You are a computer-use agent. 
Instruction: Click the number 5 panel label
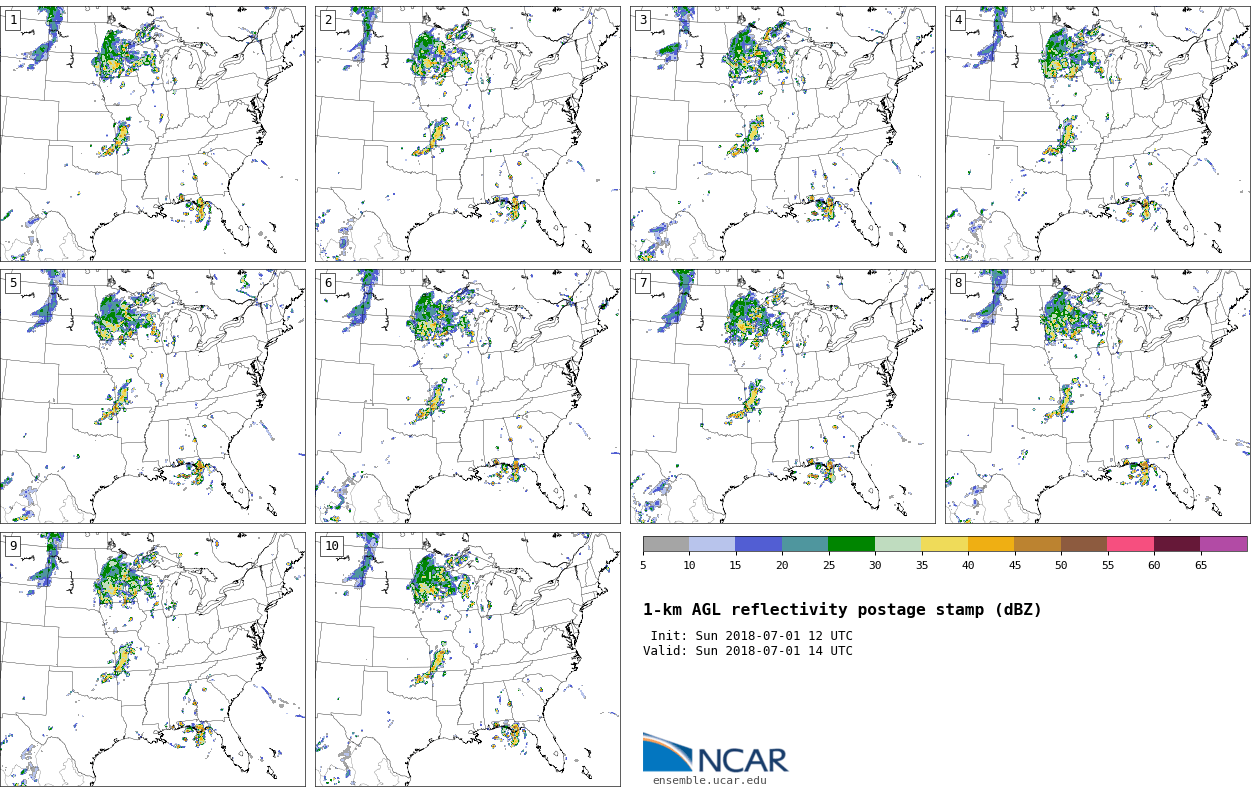click(13, 283)
